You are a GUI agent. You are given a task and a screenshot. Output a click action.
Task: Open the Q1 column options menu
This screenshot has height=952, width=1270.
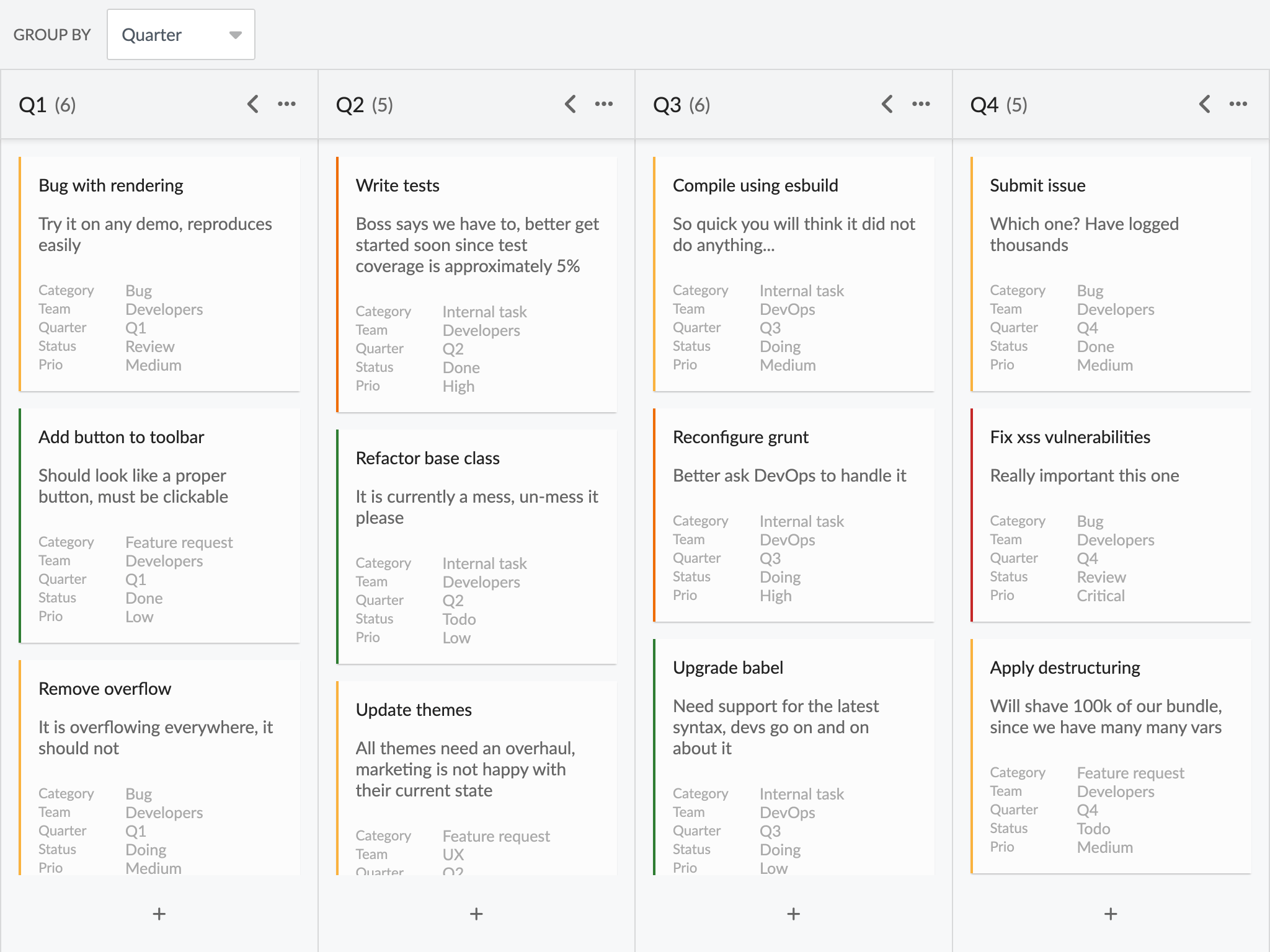coord(287,104)
